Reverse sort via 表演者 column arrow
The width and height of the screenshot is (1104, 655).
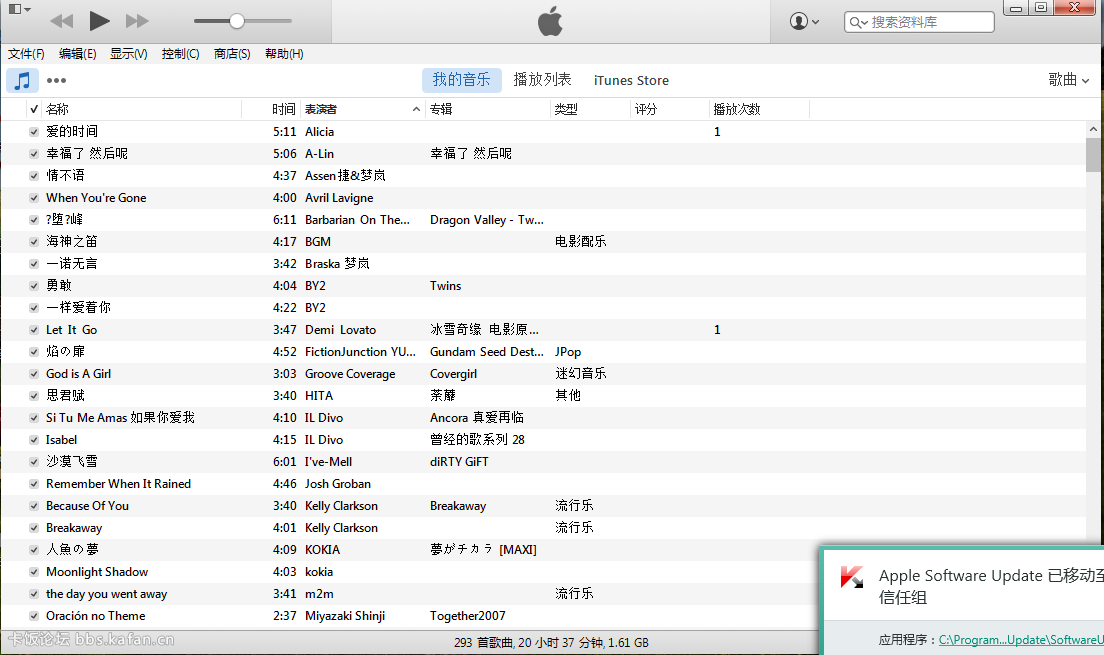coord(416,109)
